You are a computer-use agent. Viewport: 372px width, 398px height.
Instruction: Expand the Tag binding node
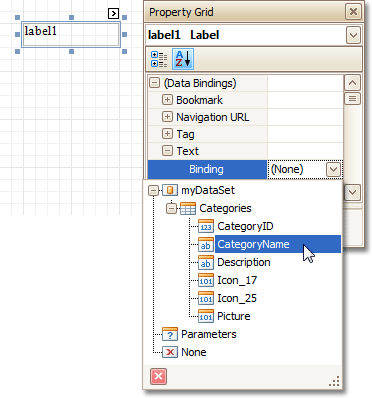pyautogui.click(x=167, y=134)
